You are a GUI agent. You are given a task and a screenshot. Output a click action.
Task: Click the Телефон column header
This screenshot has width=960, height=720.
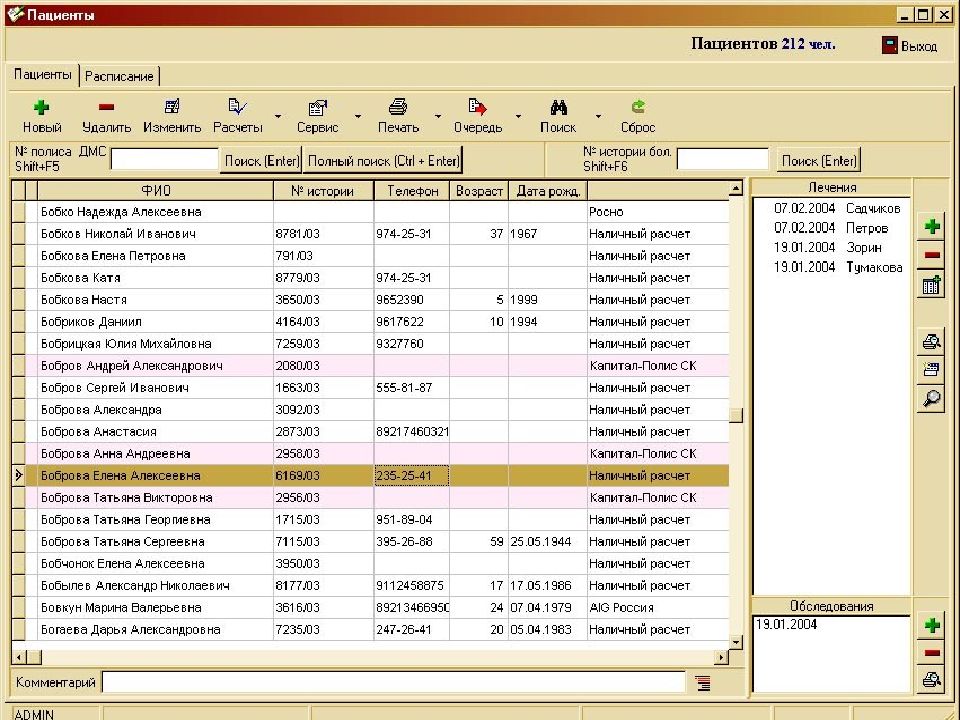tap(412, 191)
